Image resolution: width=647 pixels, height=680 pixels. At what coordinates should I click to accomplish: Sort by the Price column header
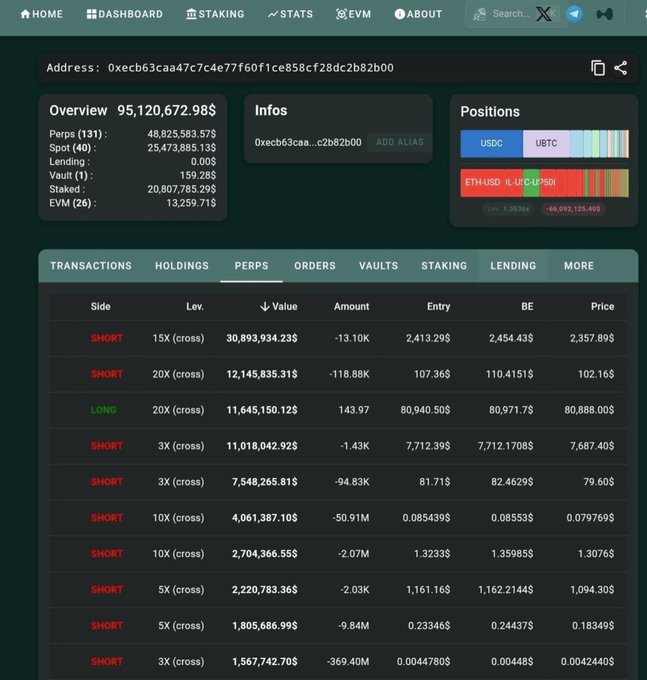pyautogui.click(x=602, y=307)
